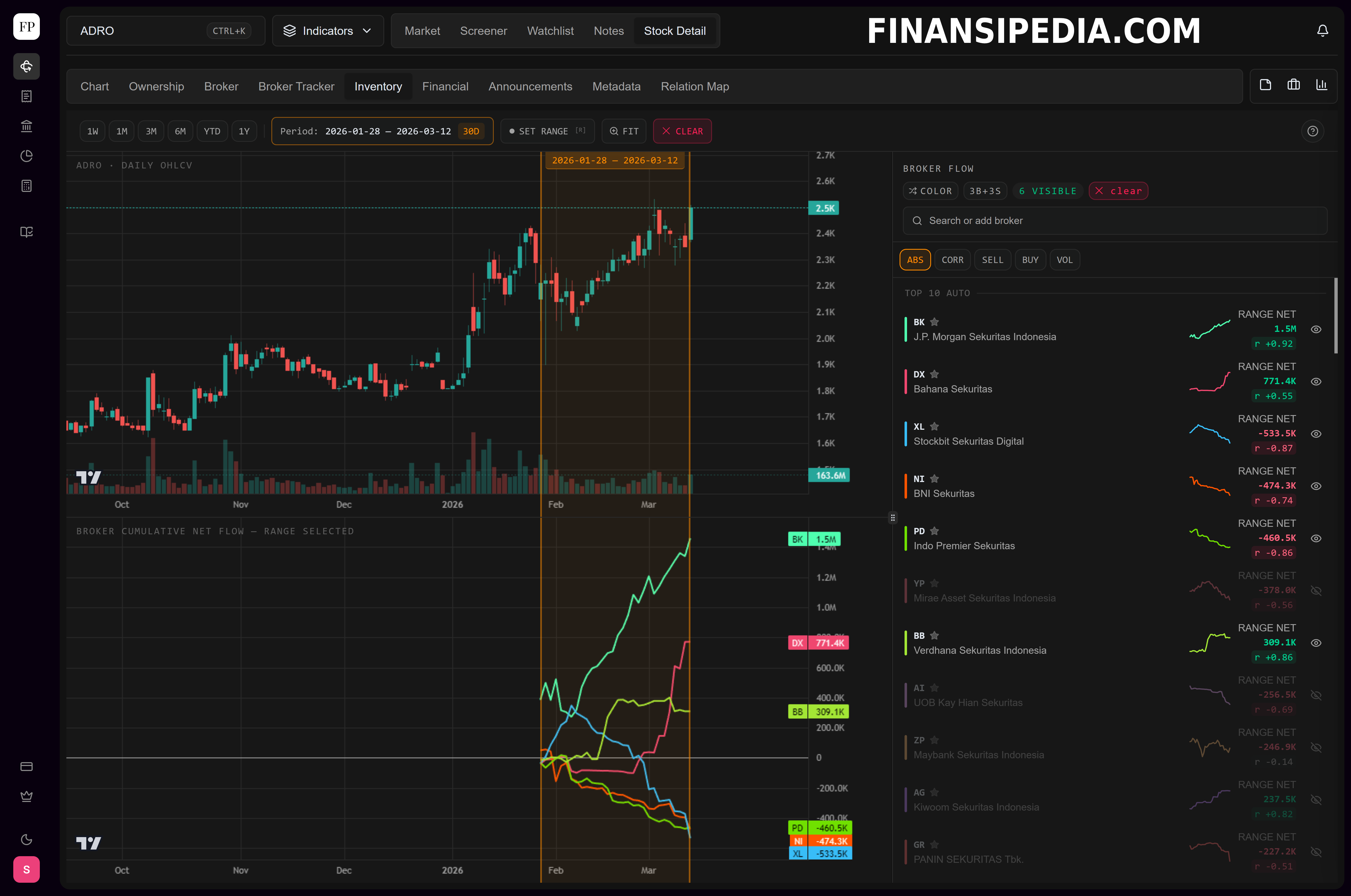Open the 3B+3S selector

[x=985, y=191]
